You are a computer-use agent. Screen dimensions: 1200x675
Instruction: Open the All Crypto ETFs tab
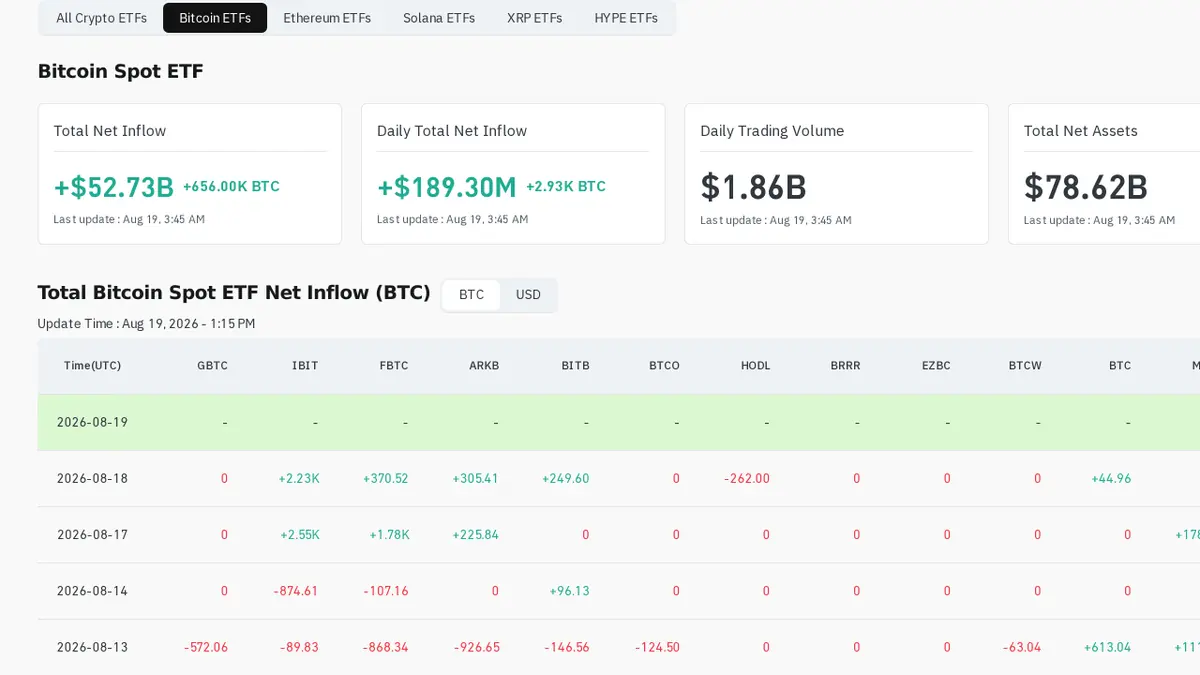tap(101, 18)
